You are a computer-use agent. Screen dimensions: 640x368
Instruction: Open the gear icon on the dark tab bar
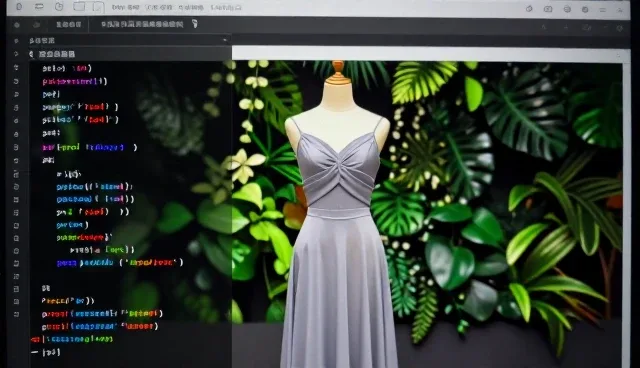click(x=620, y=28)
